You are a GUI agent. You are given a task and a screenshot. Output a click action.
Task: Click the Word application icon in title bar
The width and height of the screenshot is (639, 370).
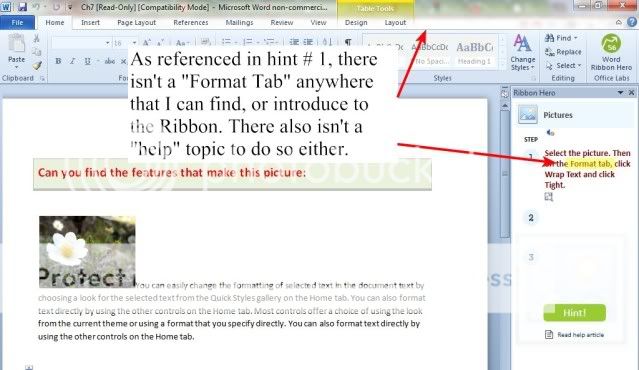click(x=7, y=7)
